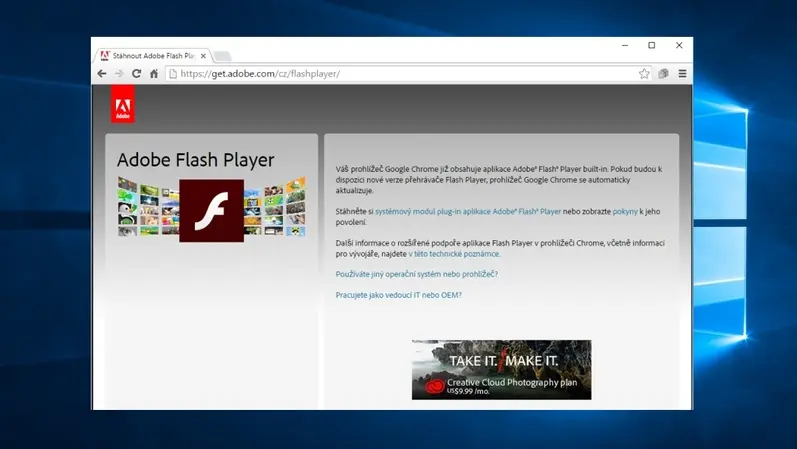Minimize the Chrome window
The height and width of the screenshot is (449, 797).
click(625, 45)
